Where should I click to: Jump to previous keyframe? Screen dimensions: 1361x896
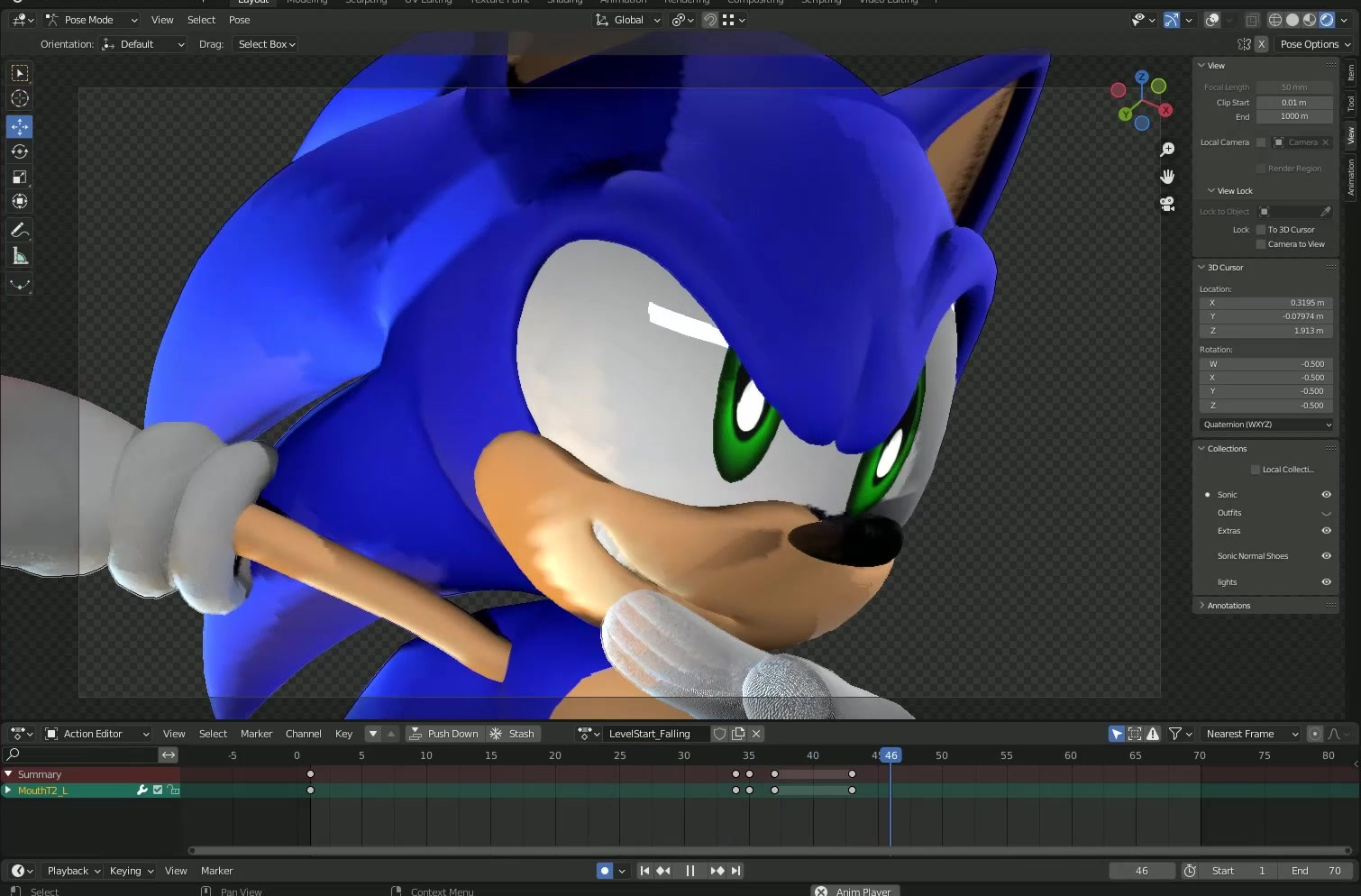[x=663, y=871]
